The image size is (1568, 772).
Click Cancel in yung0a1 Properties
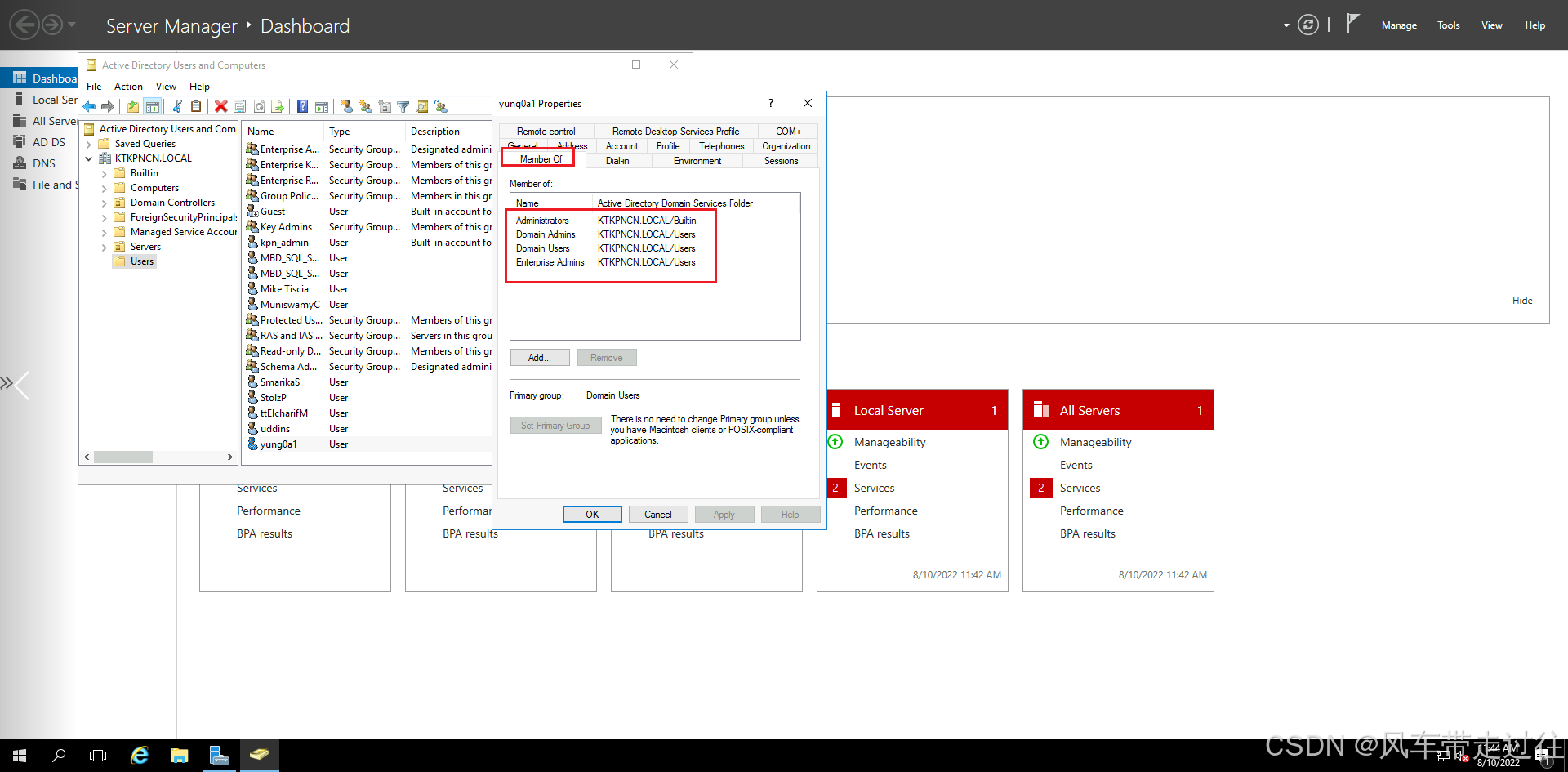pos(657,514)
